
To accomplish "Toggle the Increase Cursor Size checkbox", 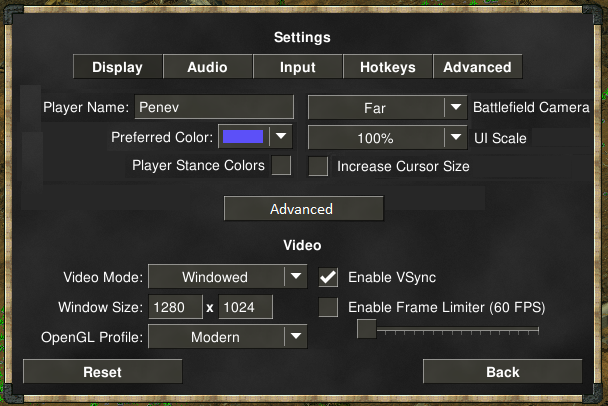I will (x=318, y=166).
